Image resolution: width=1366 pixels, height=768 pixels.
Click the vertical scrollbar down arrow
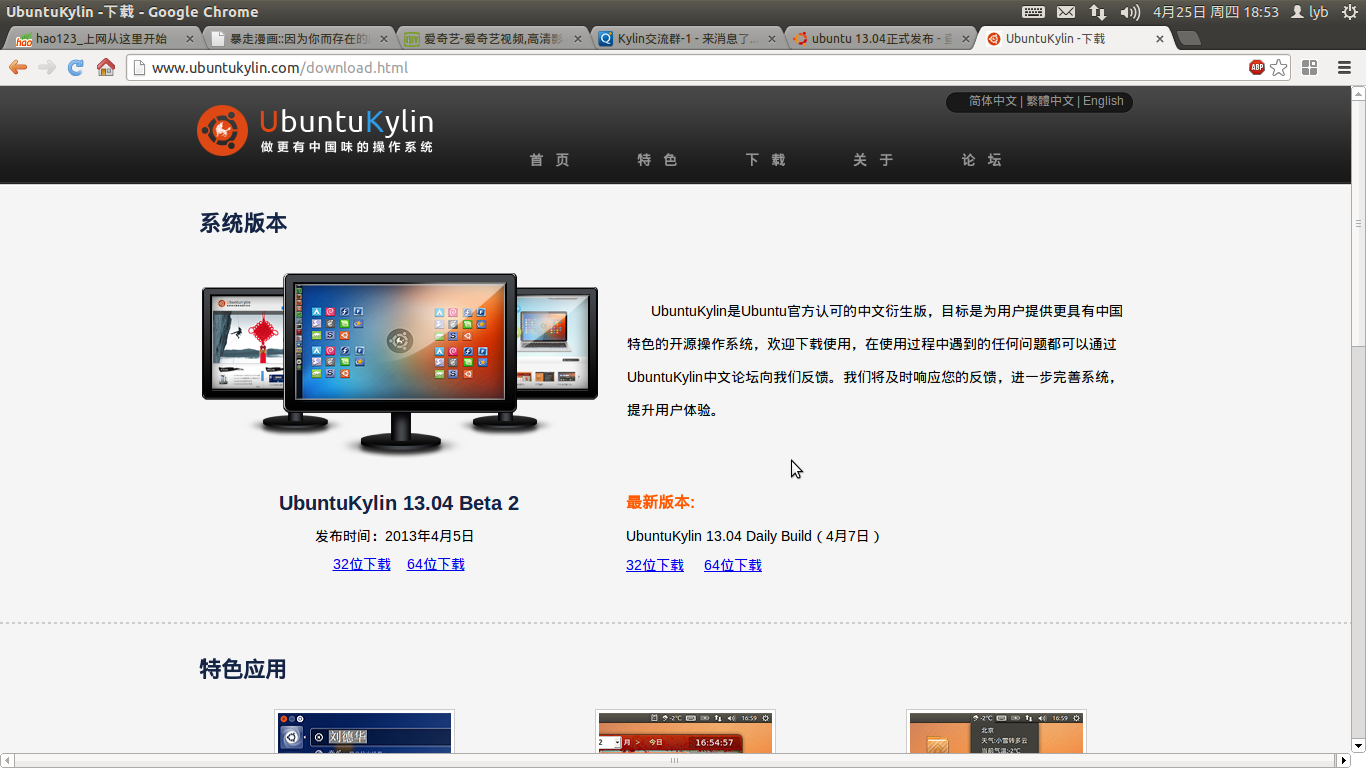[x=1358, y=745]
